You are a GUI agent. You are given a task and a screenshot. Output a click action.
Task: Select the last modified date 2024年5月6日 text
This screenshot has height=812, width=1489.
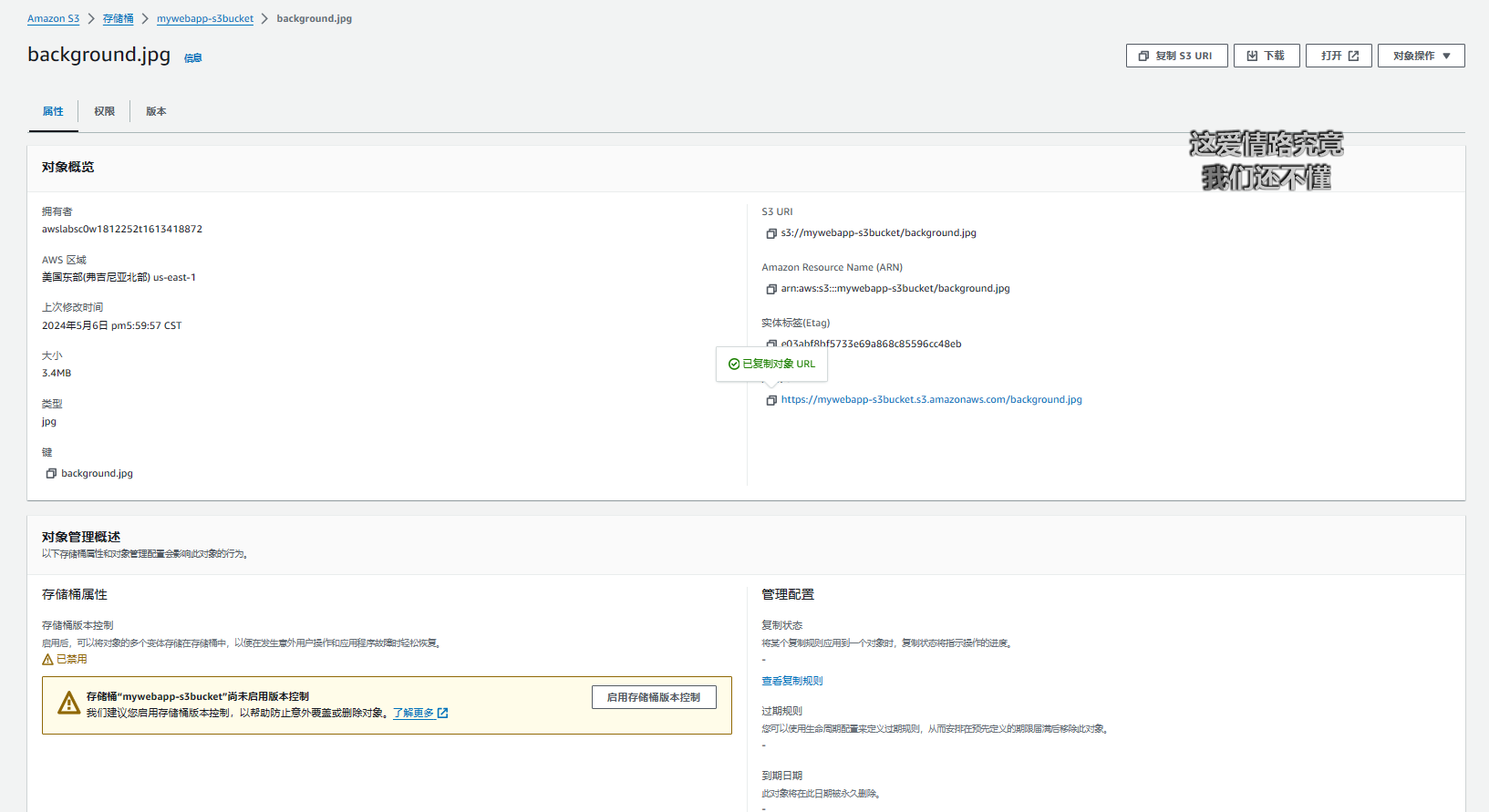click(75, 325)
